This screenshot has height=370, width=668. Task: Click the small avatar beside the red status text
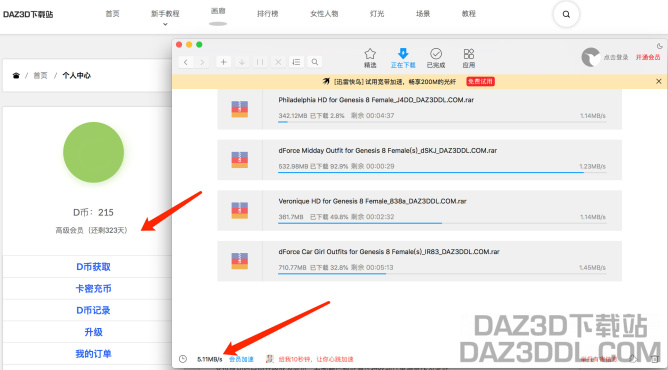pyautogui.click(x=269, y=359)
